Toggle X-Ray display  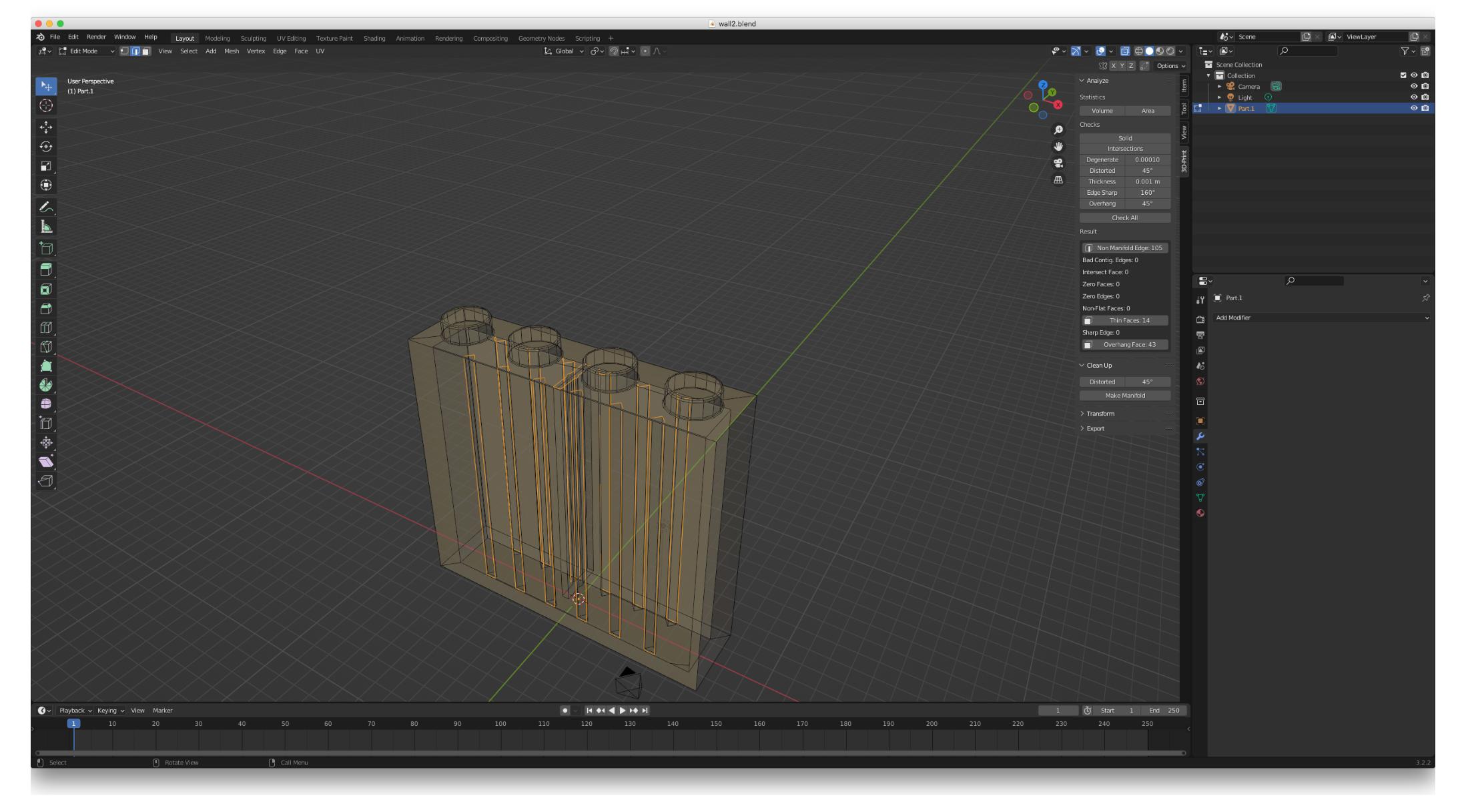click(1125, 51)
